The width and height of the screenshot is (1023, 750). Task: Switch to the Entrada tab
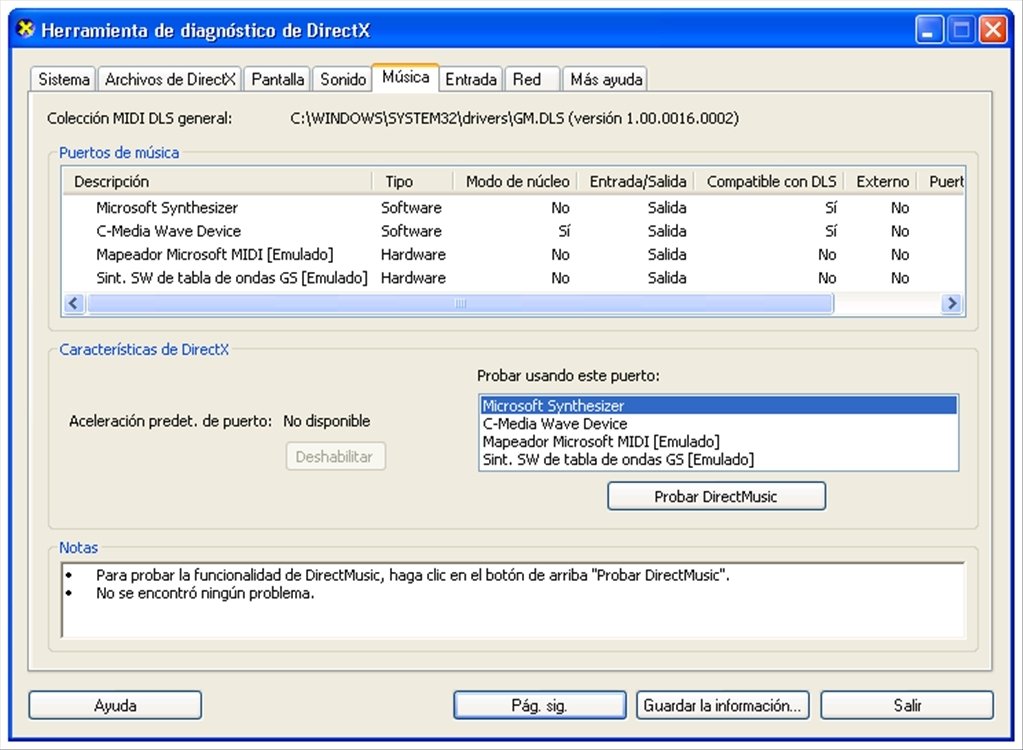coord(471,79)
